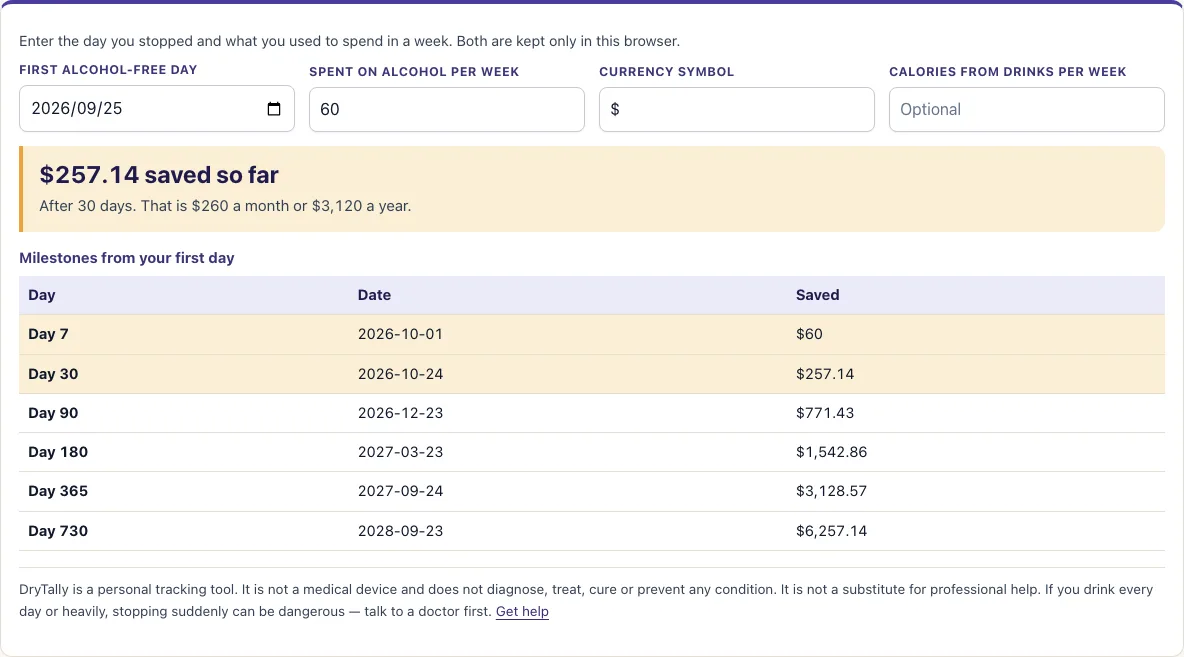Select the Day 365 row label

click(58, 492)
